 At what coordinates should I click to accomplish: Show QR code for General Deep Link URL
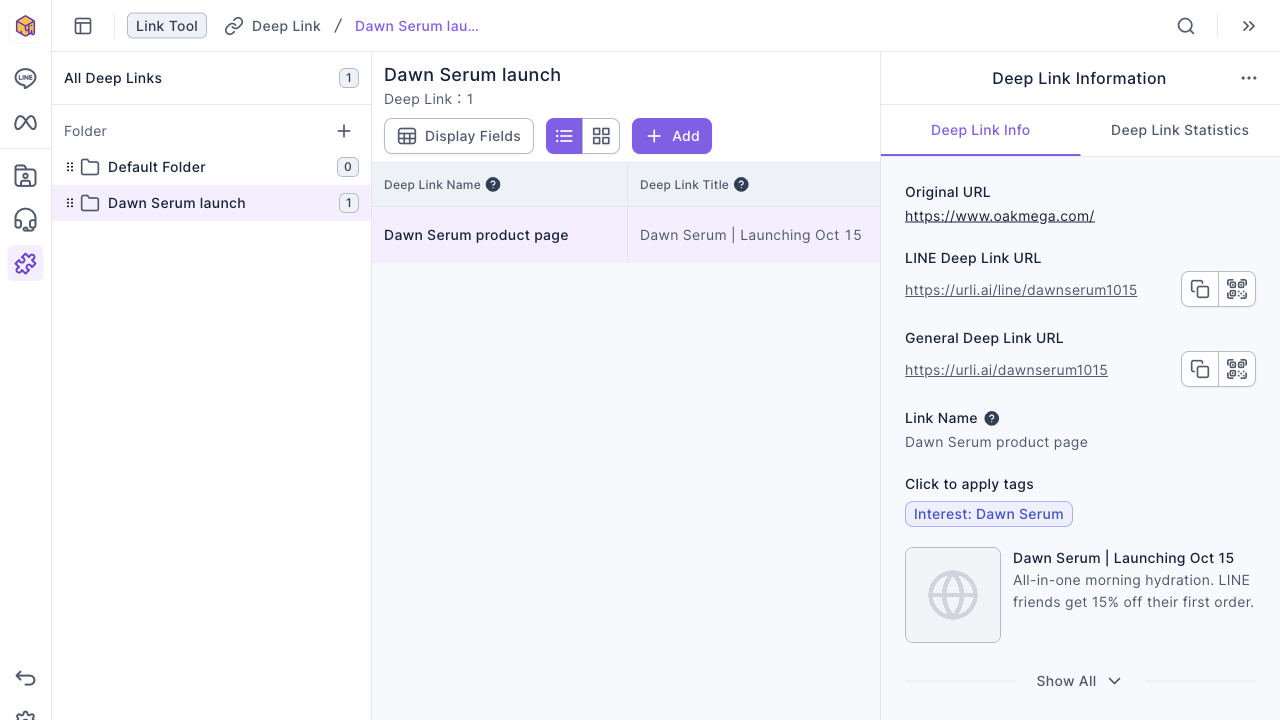(1237, 369)
